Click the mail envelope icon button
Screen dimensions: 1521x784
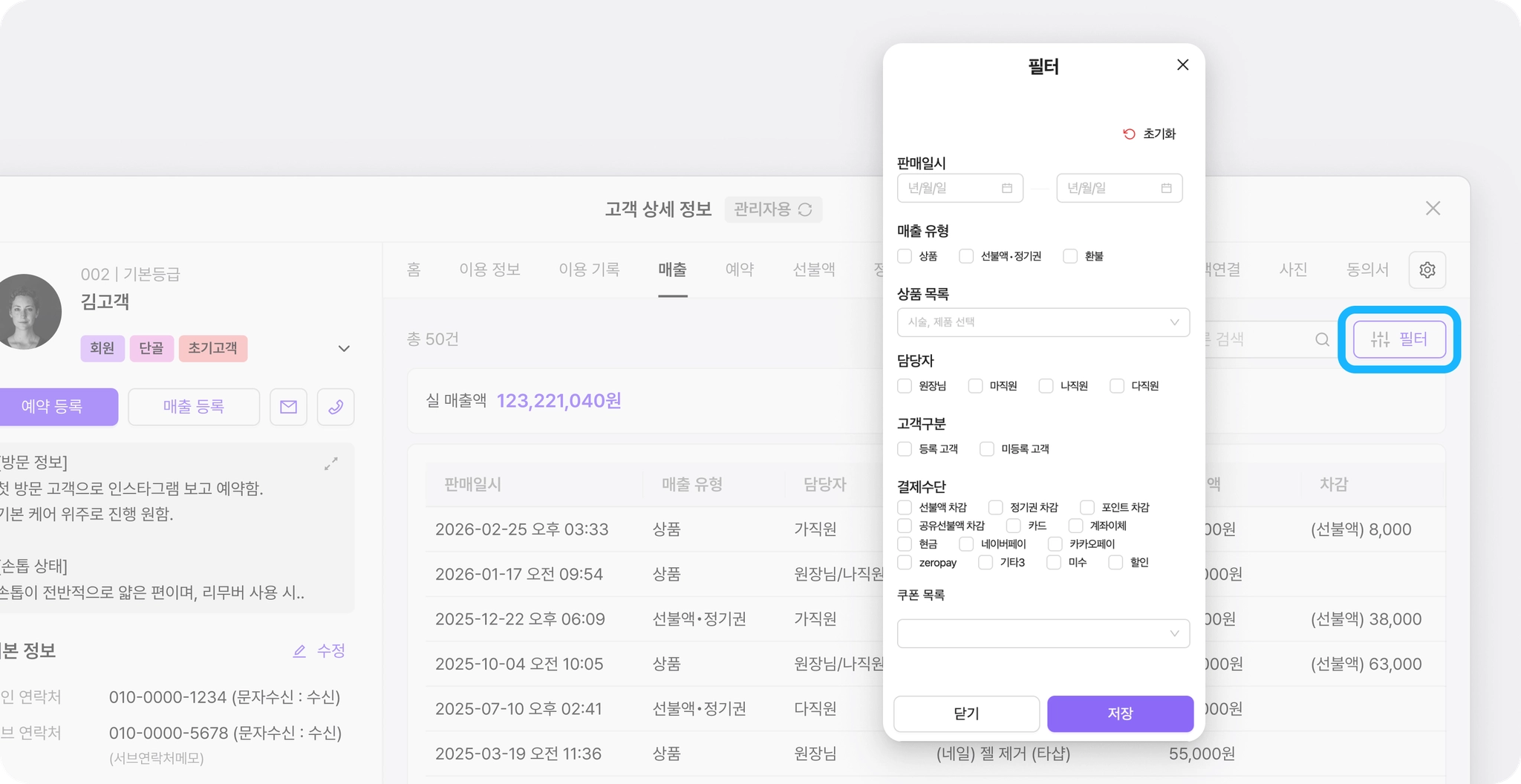[x=288, y=407]
